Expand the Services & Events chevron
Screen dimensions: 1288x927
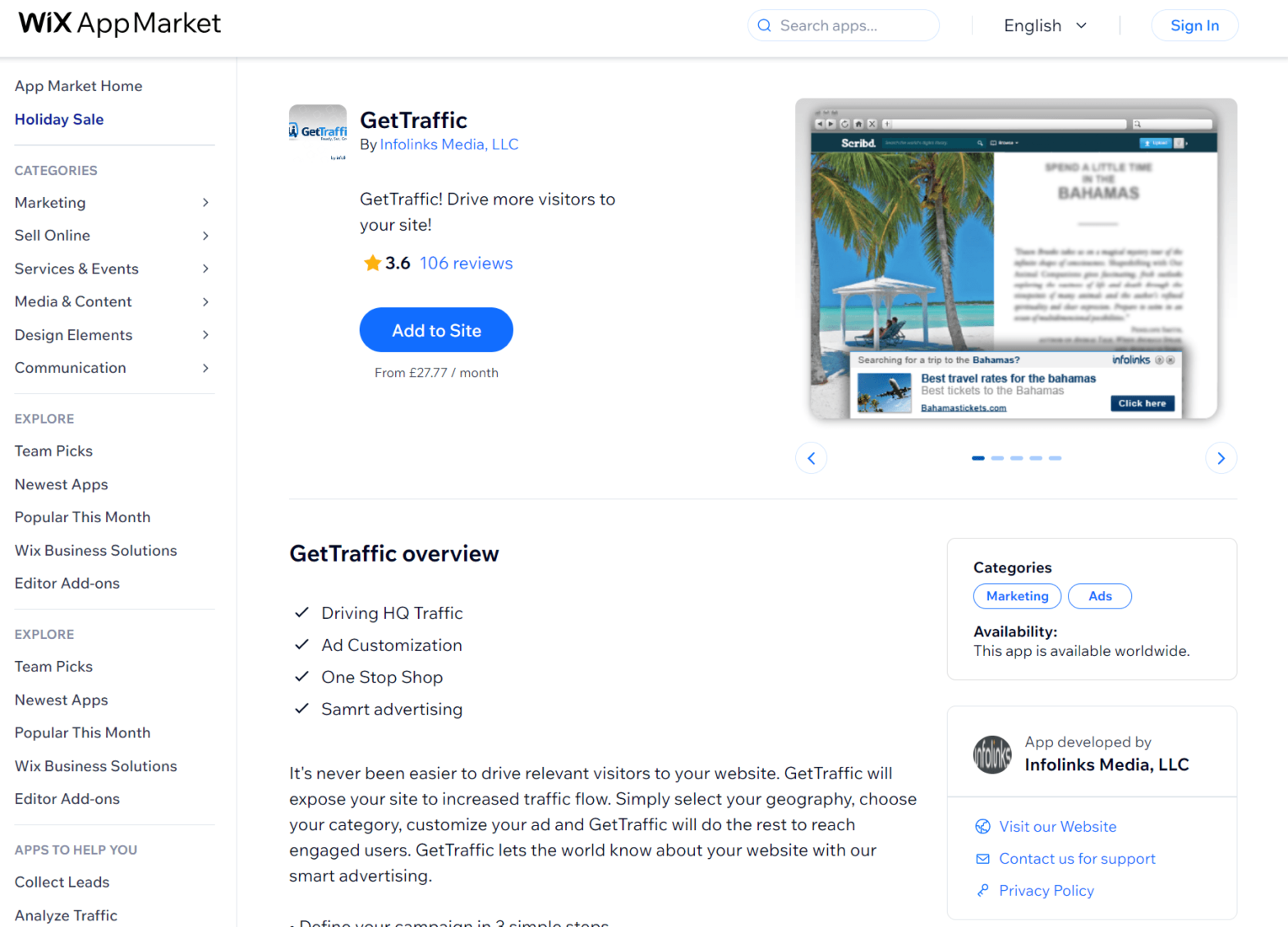[x=205, y=269]
